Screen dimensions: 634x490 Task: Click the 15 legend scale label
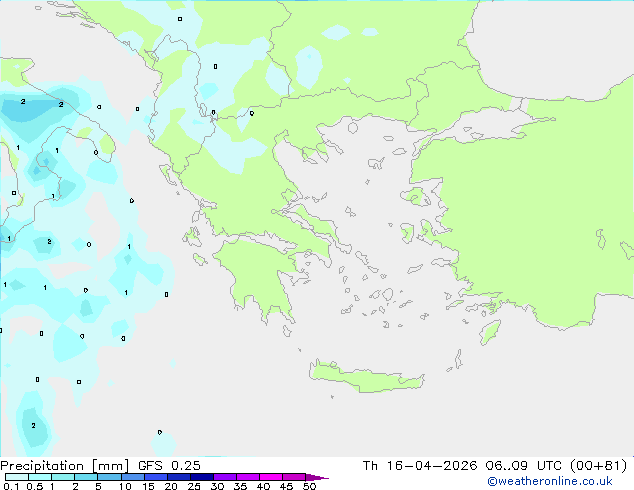(148, 486)
